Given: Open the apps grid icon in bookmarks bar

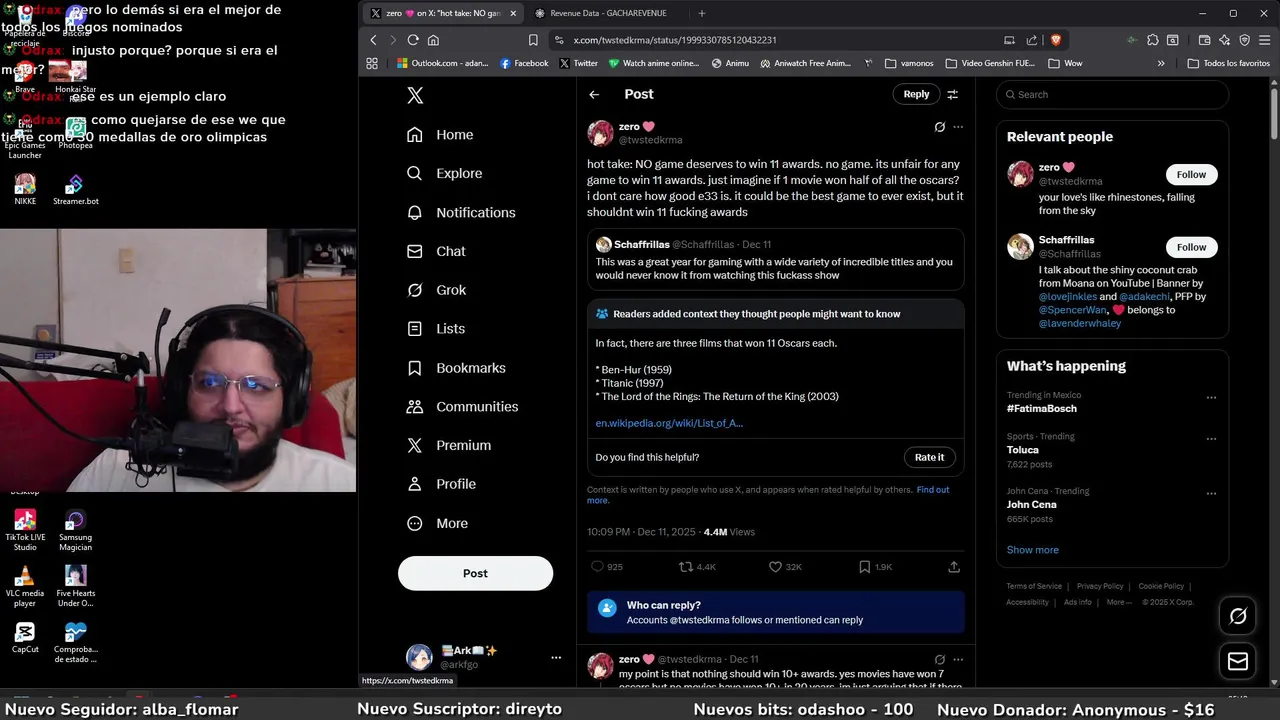Looking at the screenshot, I should (x=372, y=63).
